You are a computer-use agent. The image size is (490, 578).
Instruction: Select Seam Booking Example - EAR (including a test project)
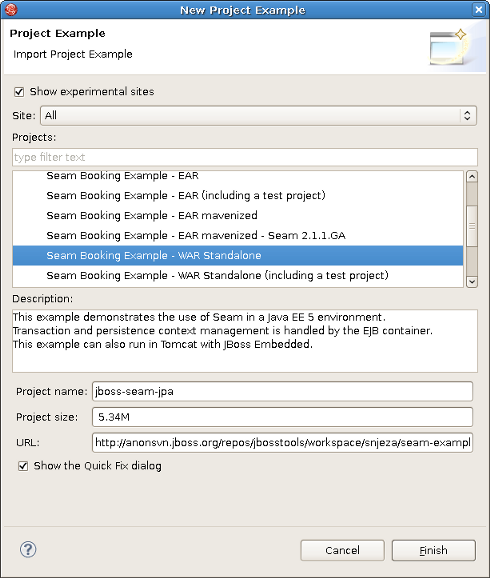(238, 195)
